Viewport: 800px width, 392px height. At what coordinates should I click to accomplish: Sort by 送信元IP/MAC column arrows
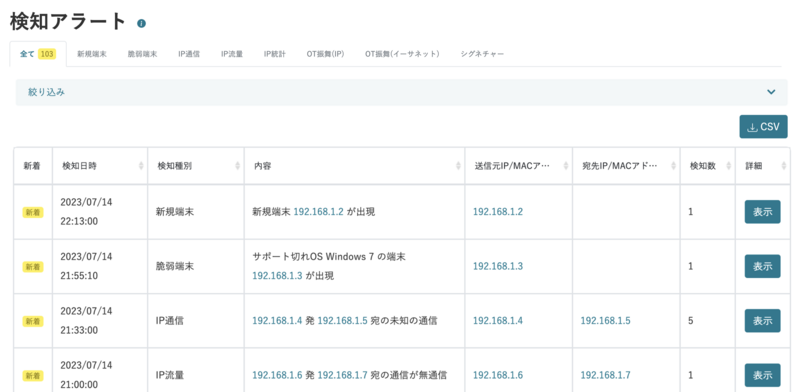coord(565,166)
